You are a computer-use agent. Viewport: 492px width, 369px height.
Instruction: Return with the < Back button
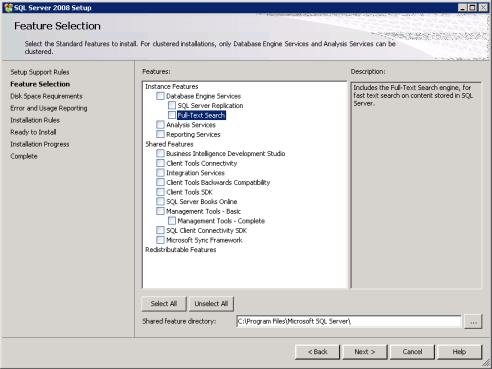pyautogui.click(x=317, y=352)
